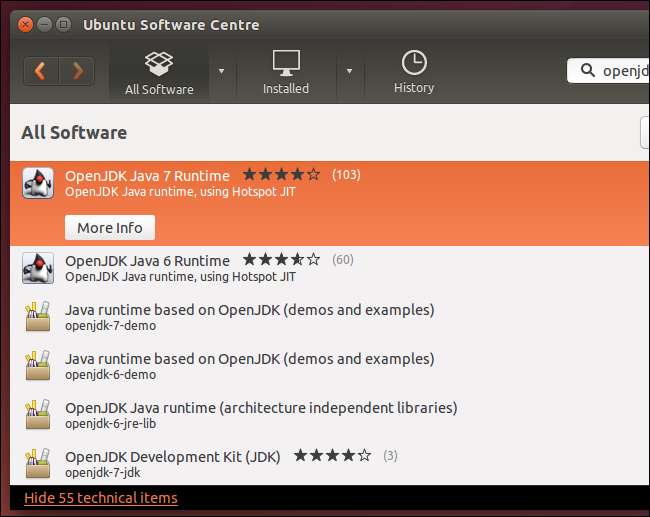Select the openjdk-6-demo list row
Screen dimensions: 650x517
click(x=330, y=366)
